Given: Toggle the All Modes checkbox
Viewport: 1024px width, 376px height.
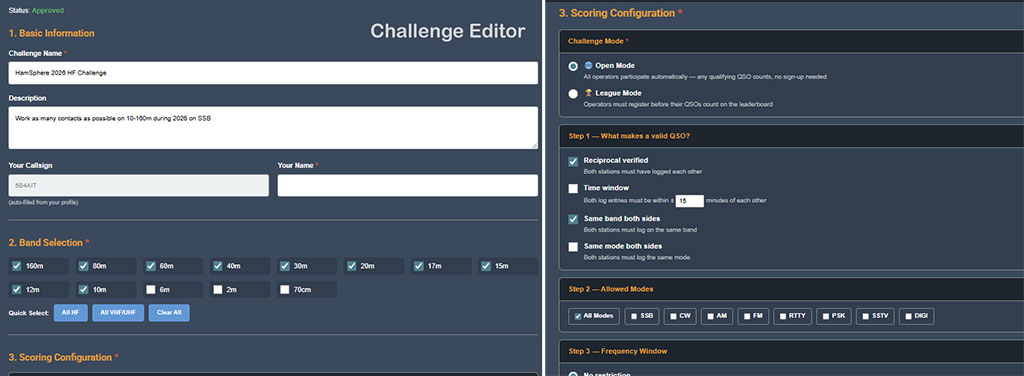Looking at the screenshot, I should [578, 316].
